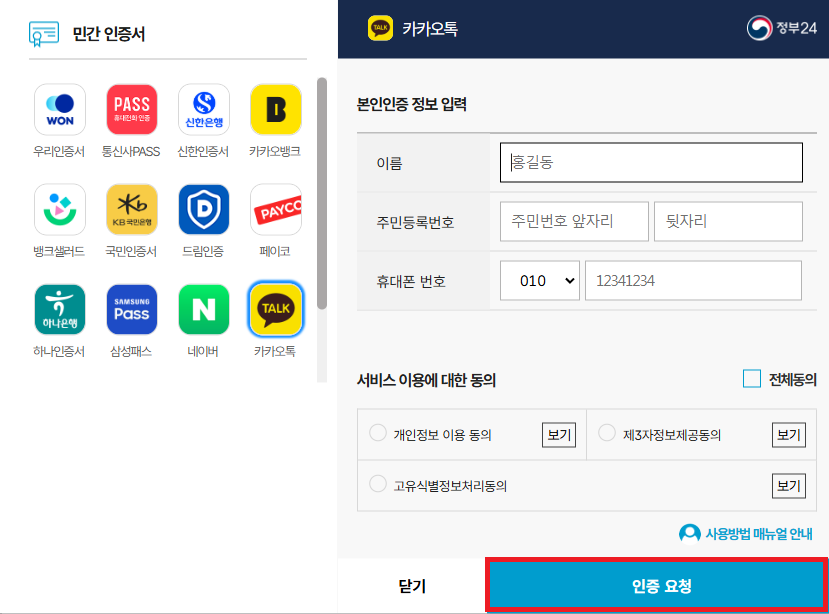Click the 신한인증서 label
This screenshot has width=829, height=614.
pyautogui.click(x=203, y=151)
